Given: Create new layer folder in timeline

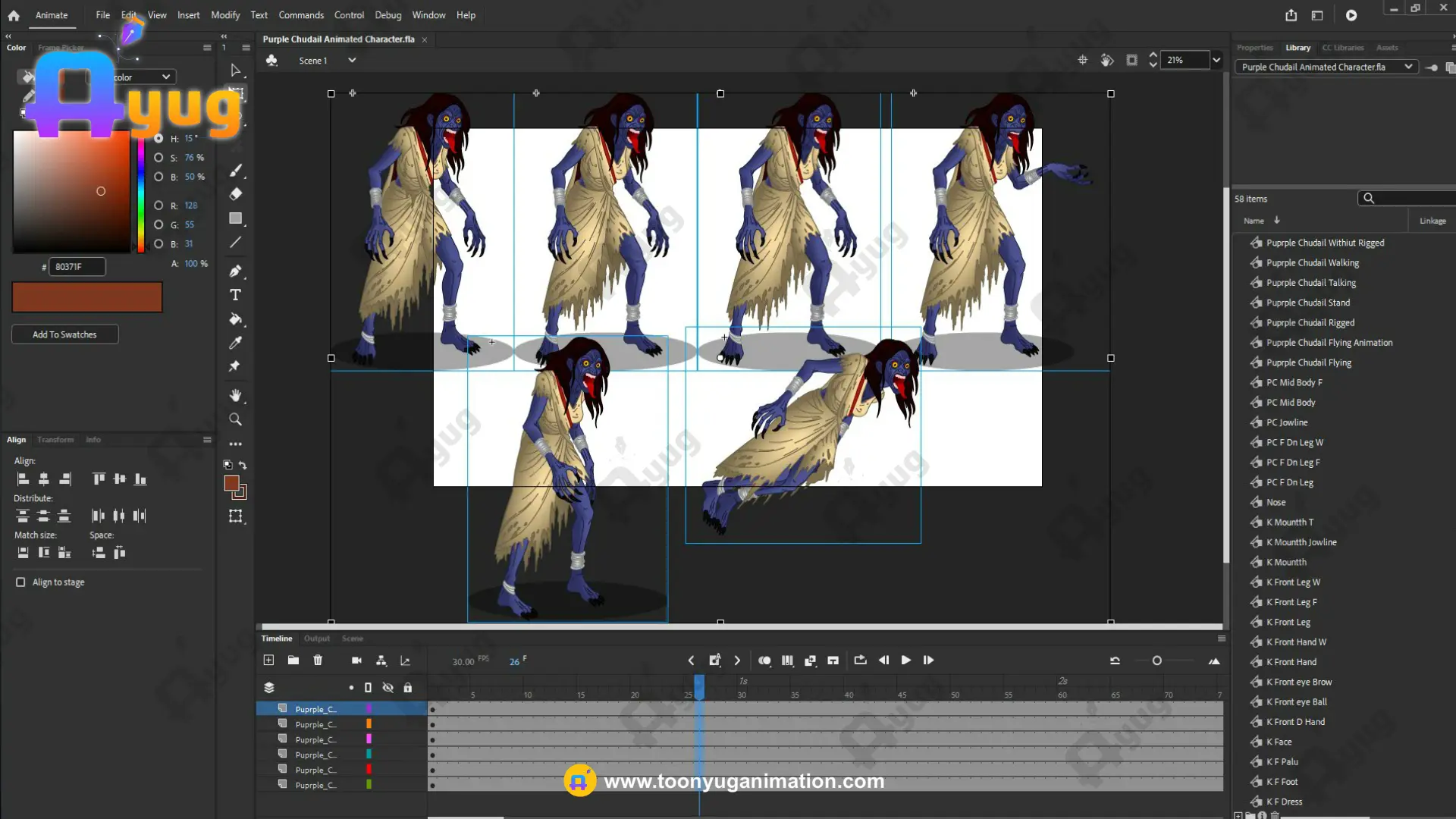Looking at the screenshot, I should (x=293, y=661).
